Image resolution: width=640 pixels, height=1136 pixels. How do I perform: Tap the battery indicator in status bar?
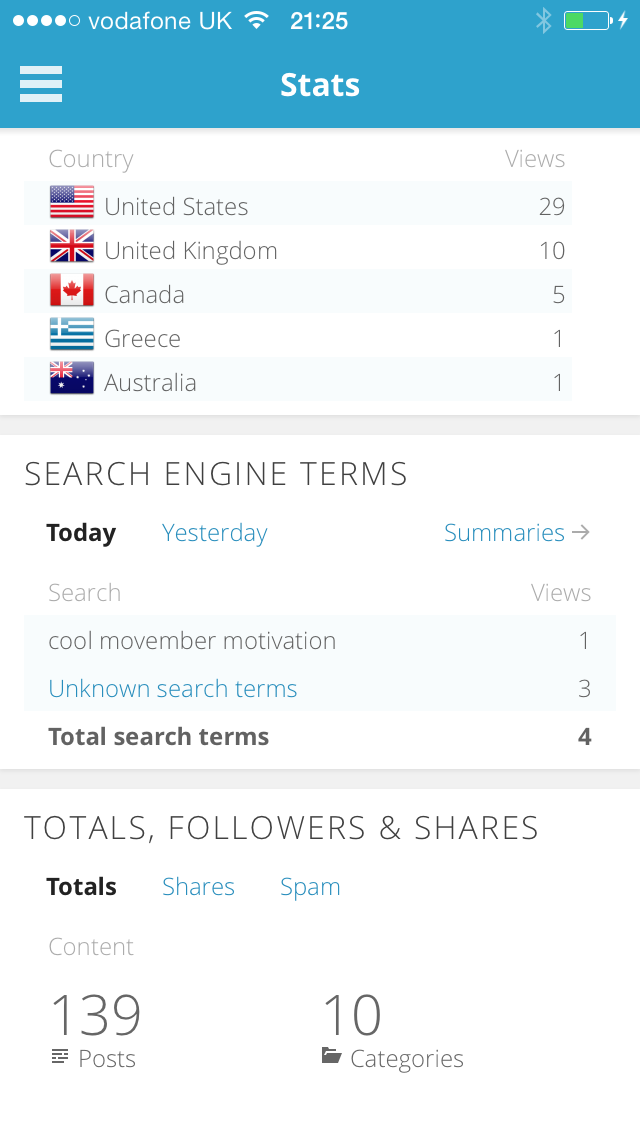[x=586, y=21]
